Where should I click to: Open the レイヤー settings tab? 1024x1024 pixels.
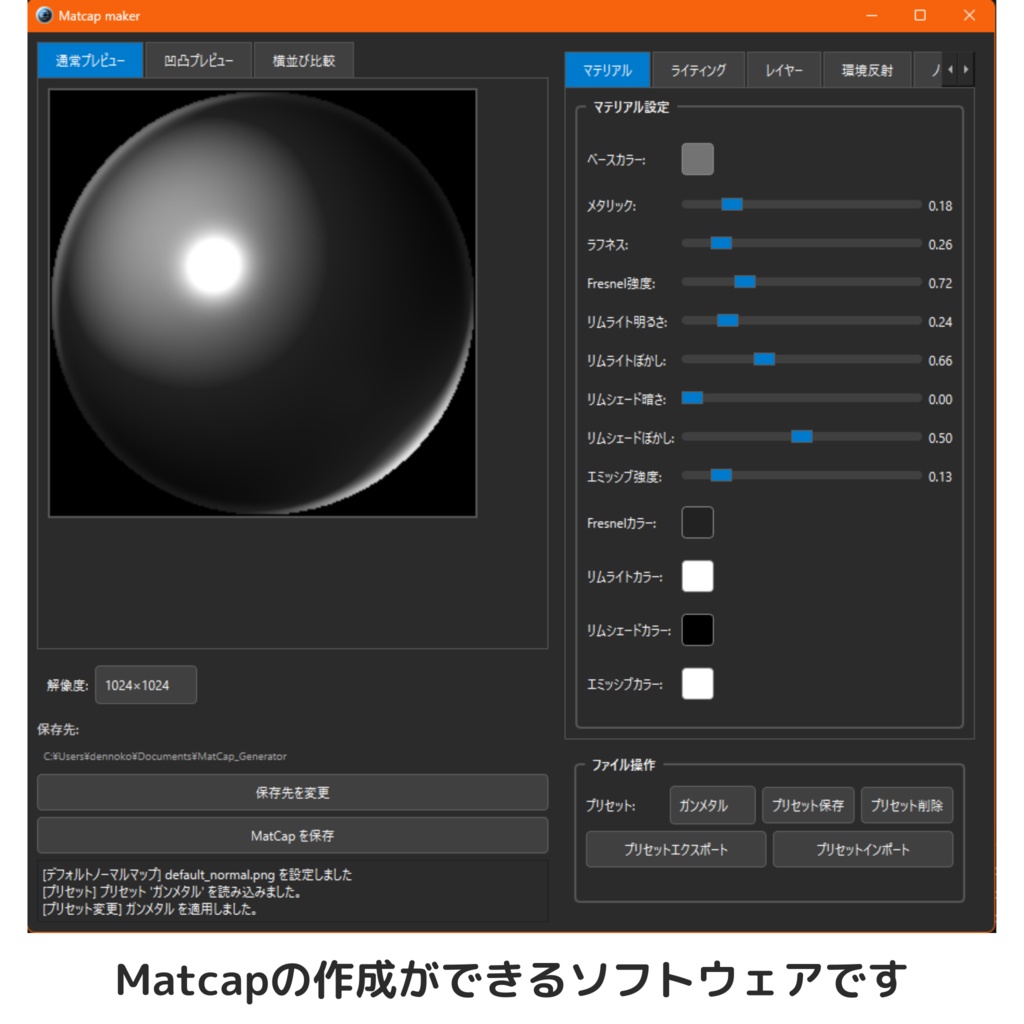coord(784,70)
